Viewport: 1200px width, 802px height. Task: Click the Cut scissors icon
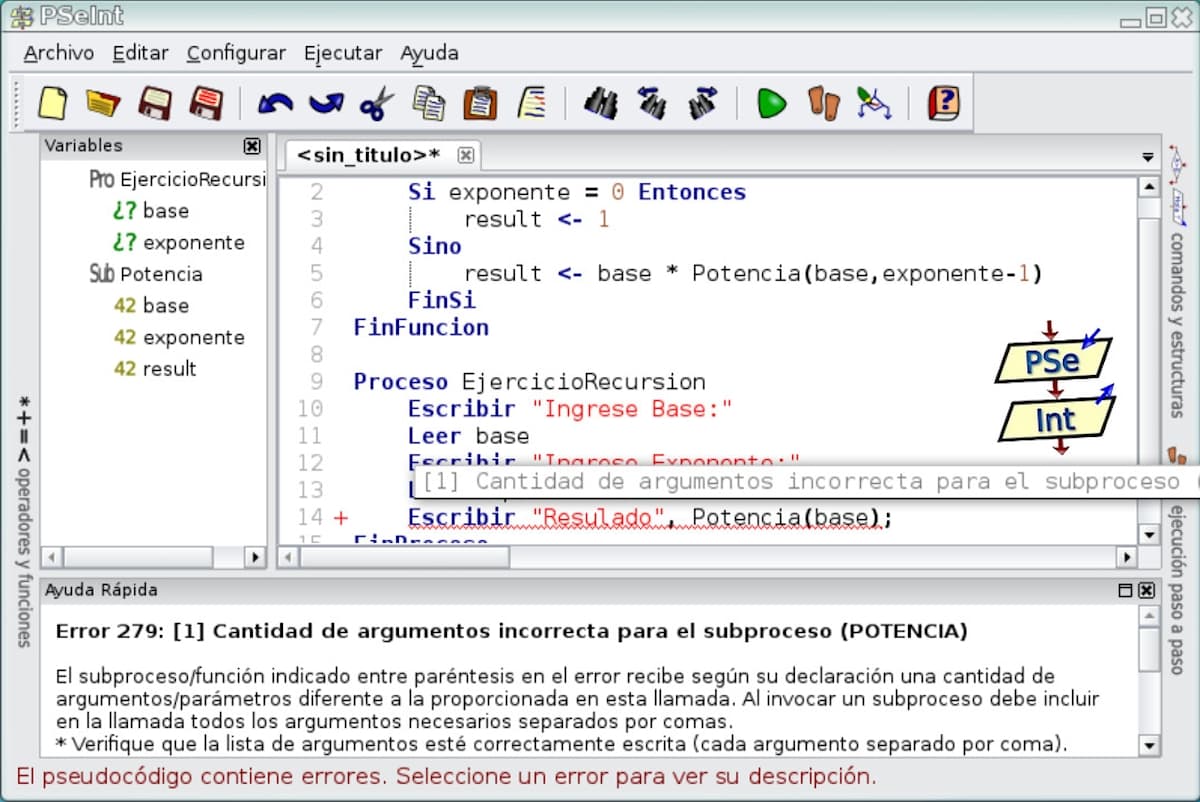tap(377, 103)
